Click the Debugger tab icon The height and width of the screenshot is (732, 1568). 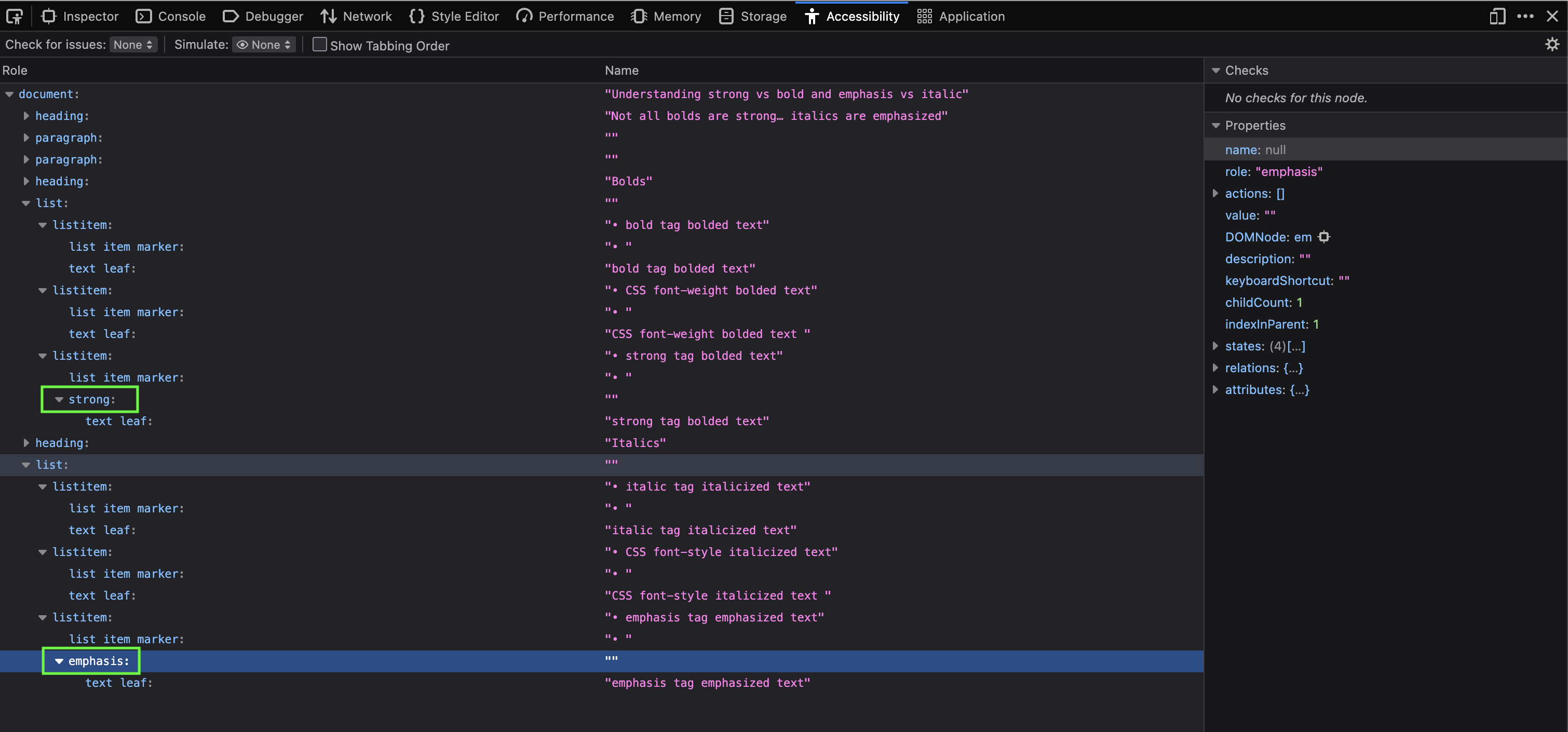(x=231, y=17)
